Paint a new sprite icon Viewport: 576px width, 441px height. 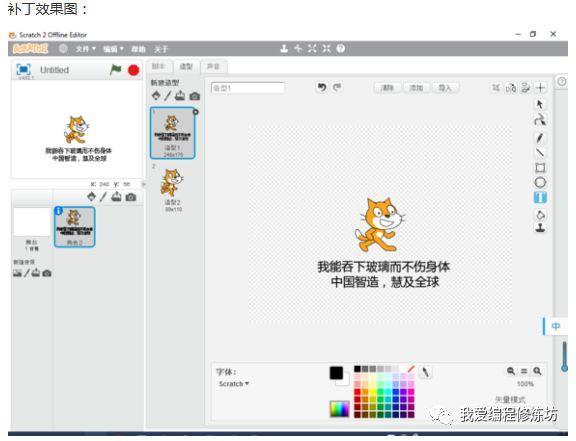[103, 197]
